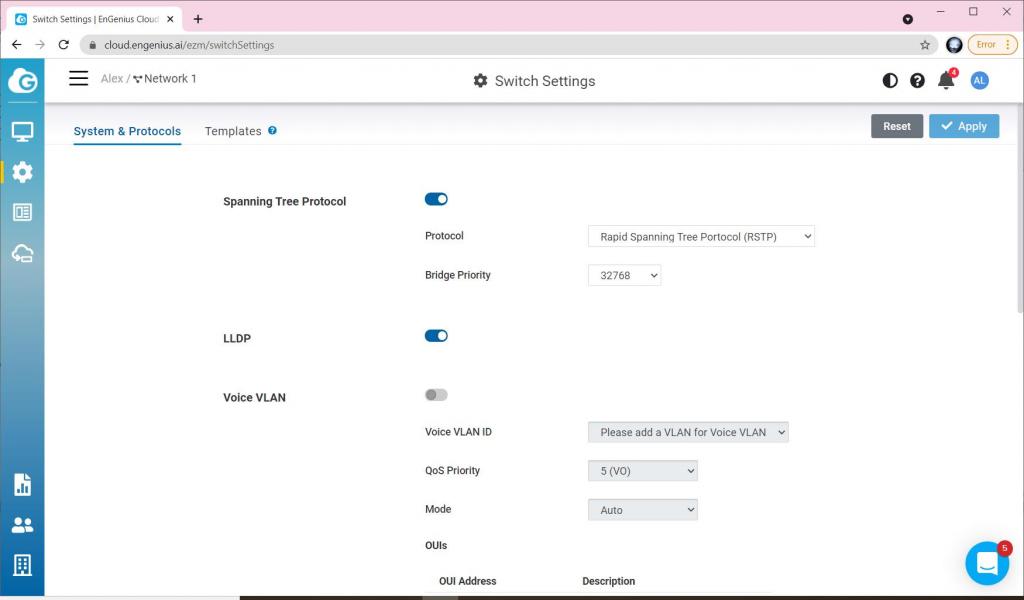Click the Chrome Error update button

tap(992, 45)
